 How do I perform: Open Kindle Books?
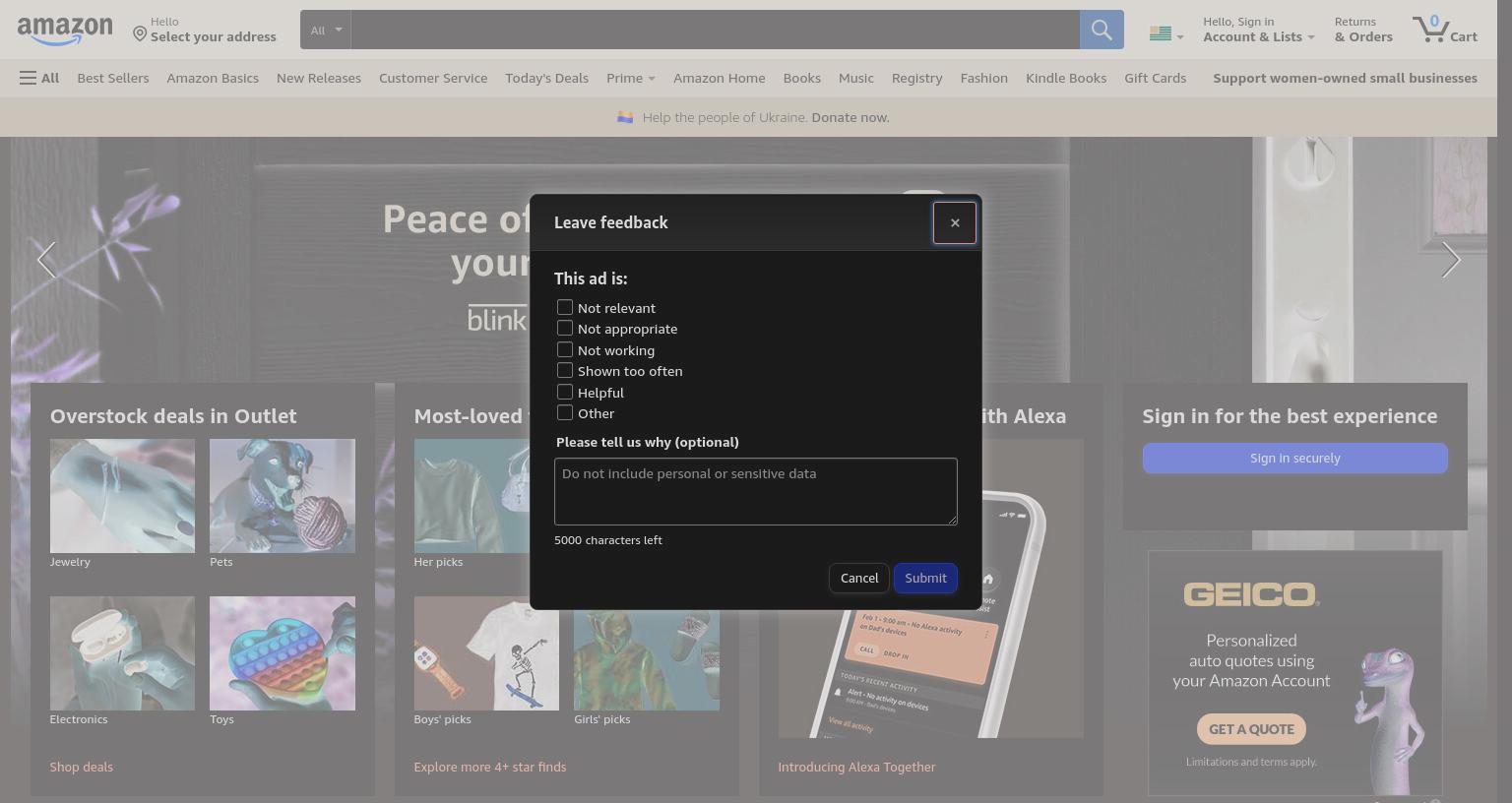pyautogui.click(x=1066, y=78)
